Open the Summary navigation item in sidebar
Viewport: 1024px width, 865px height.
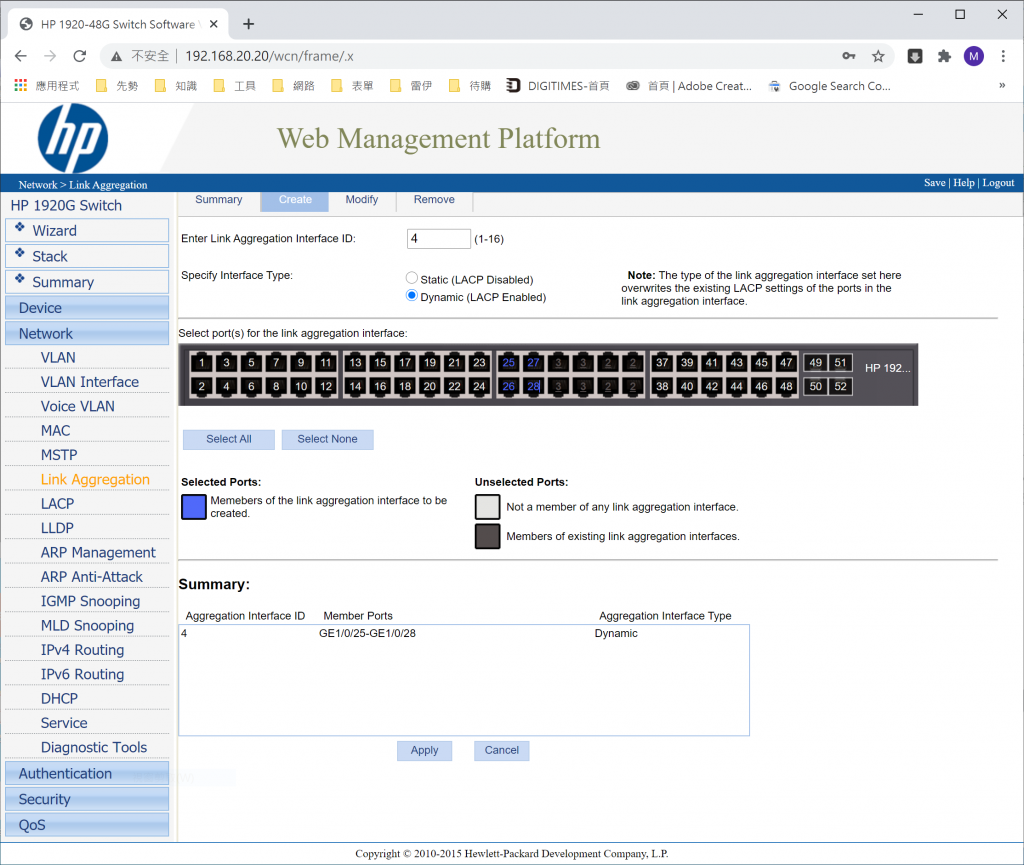pos(87,282)
